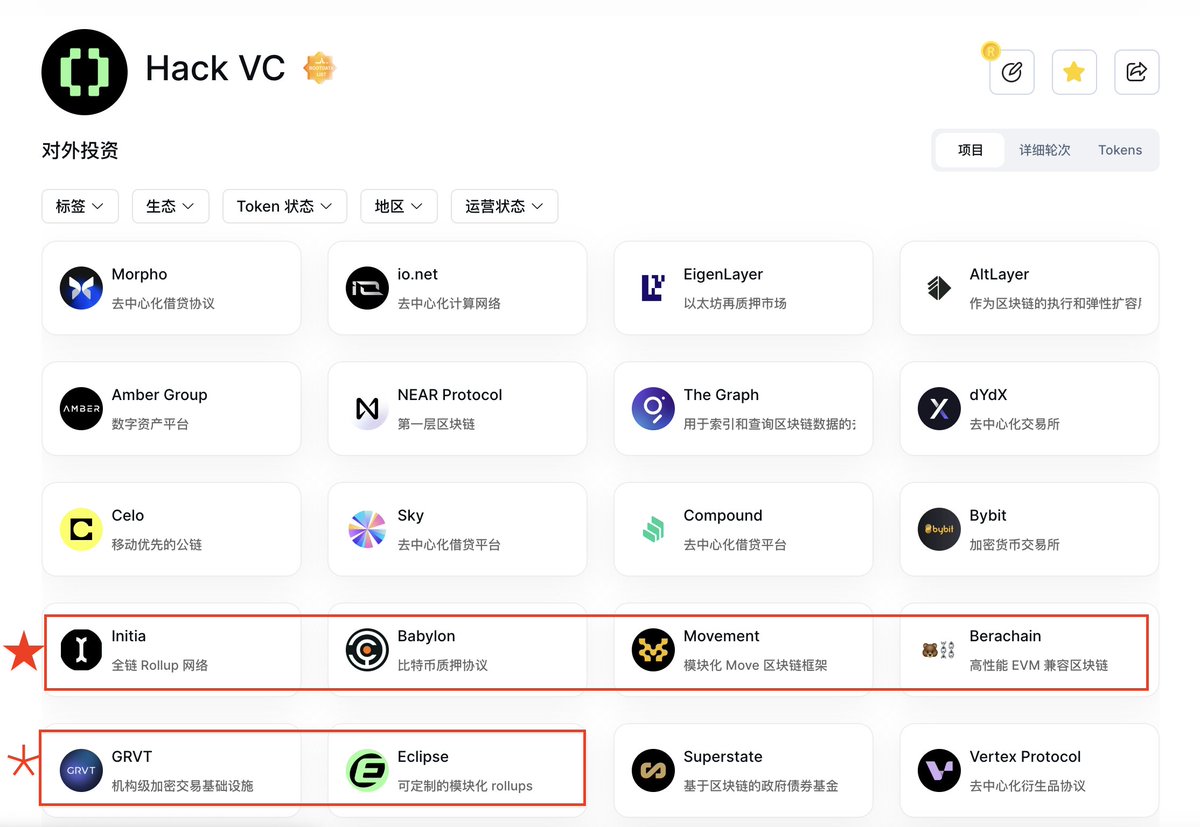Click the io.net logo icon
1200x827 pixels.
[367, 288]
